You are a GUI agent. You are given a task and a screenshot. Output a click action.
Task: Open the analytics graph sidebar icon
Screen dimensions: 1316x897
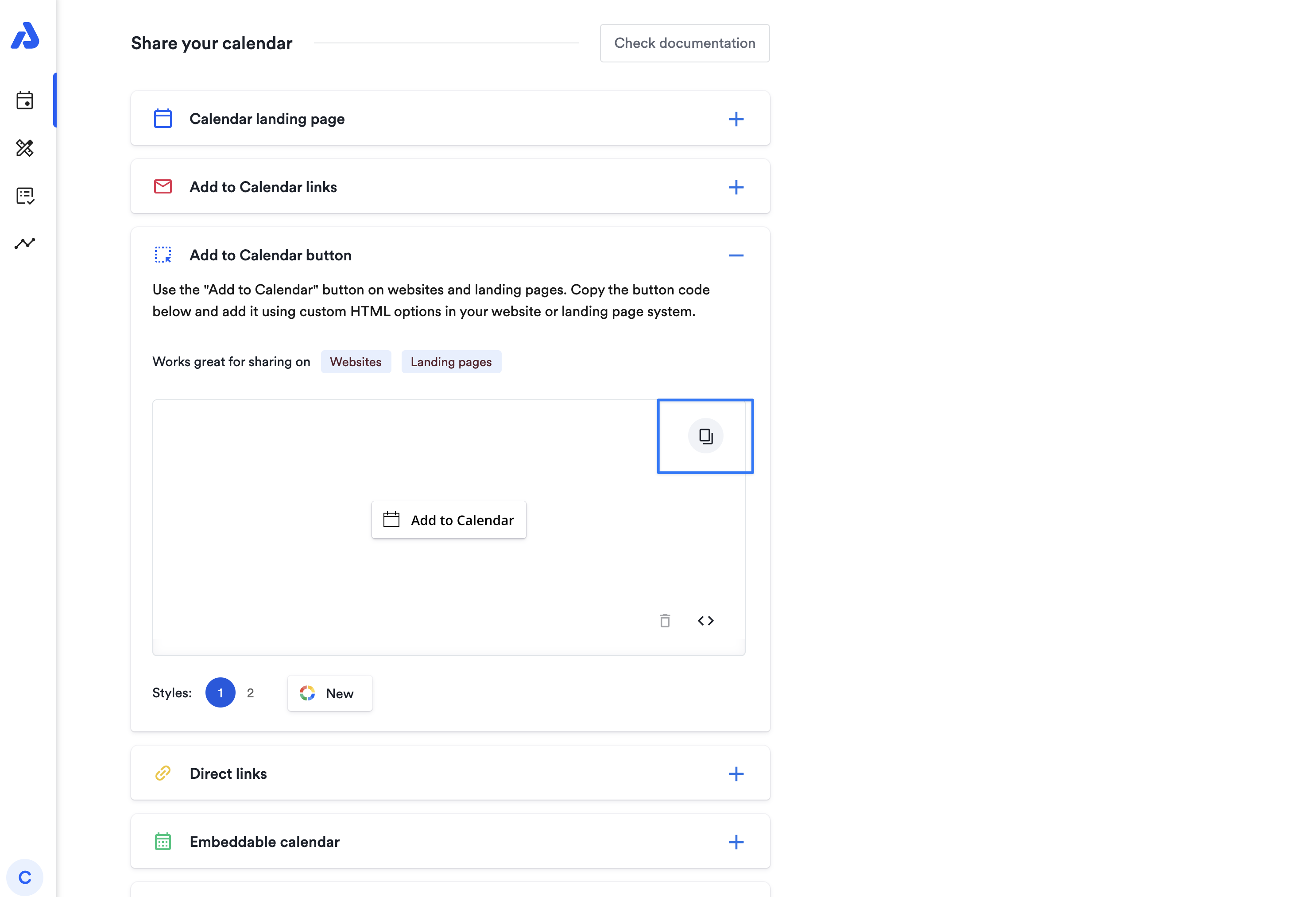pyautogui.click(x=25, y=244)
